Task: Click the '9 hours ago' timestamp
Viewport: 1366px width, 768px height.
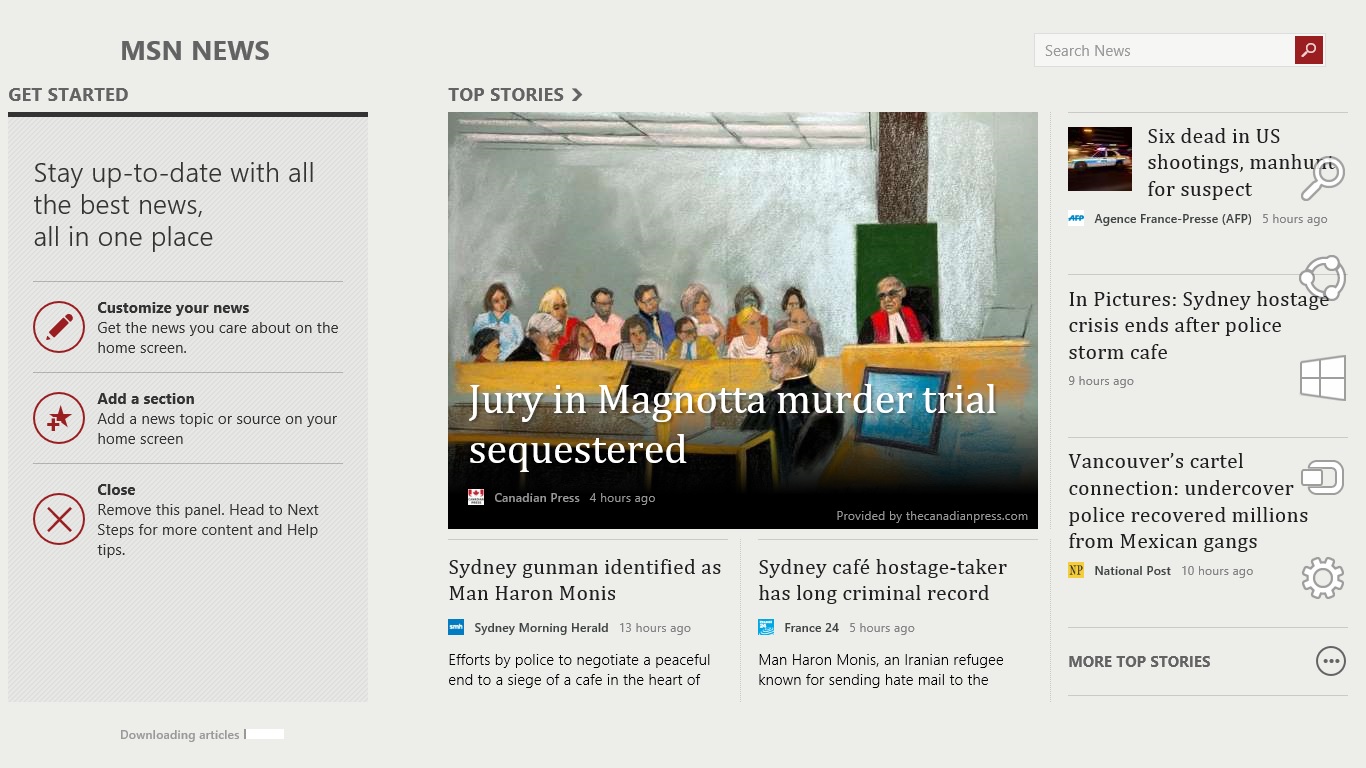Action: (x=1101, y=381)
